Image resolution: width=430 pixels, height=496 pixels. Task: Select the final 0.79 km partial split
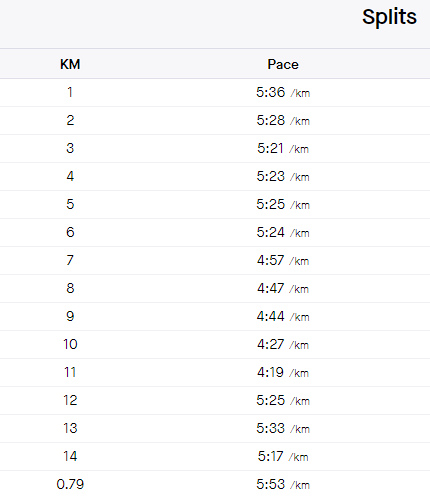point(215,484)
